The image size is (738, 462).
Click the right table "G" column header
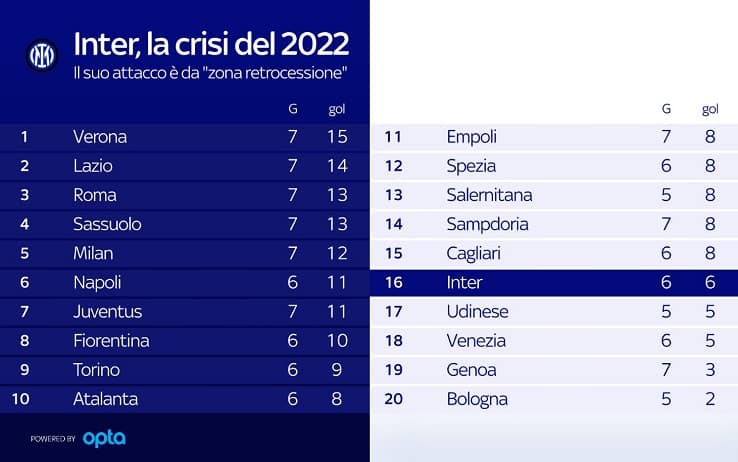tap(666, 109)
